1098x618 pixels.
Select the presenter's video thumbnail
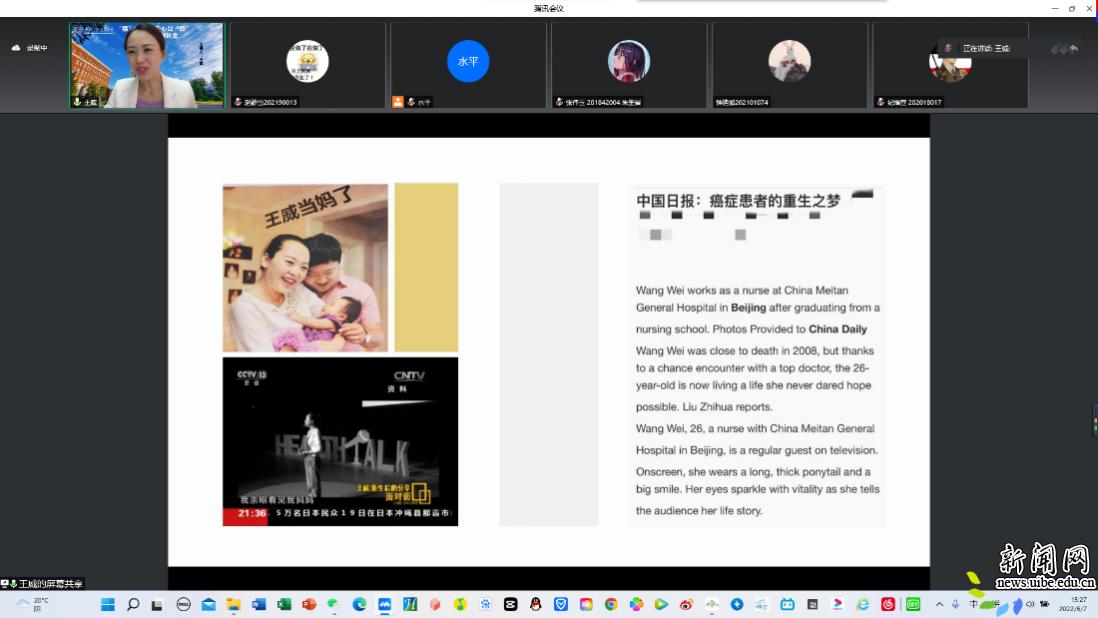[x=146, y=65]
